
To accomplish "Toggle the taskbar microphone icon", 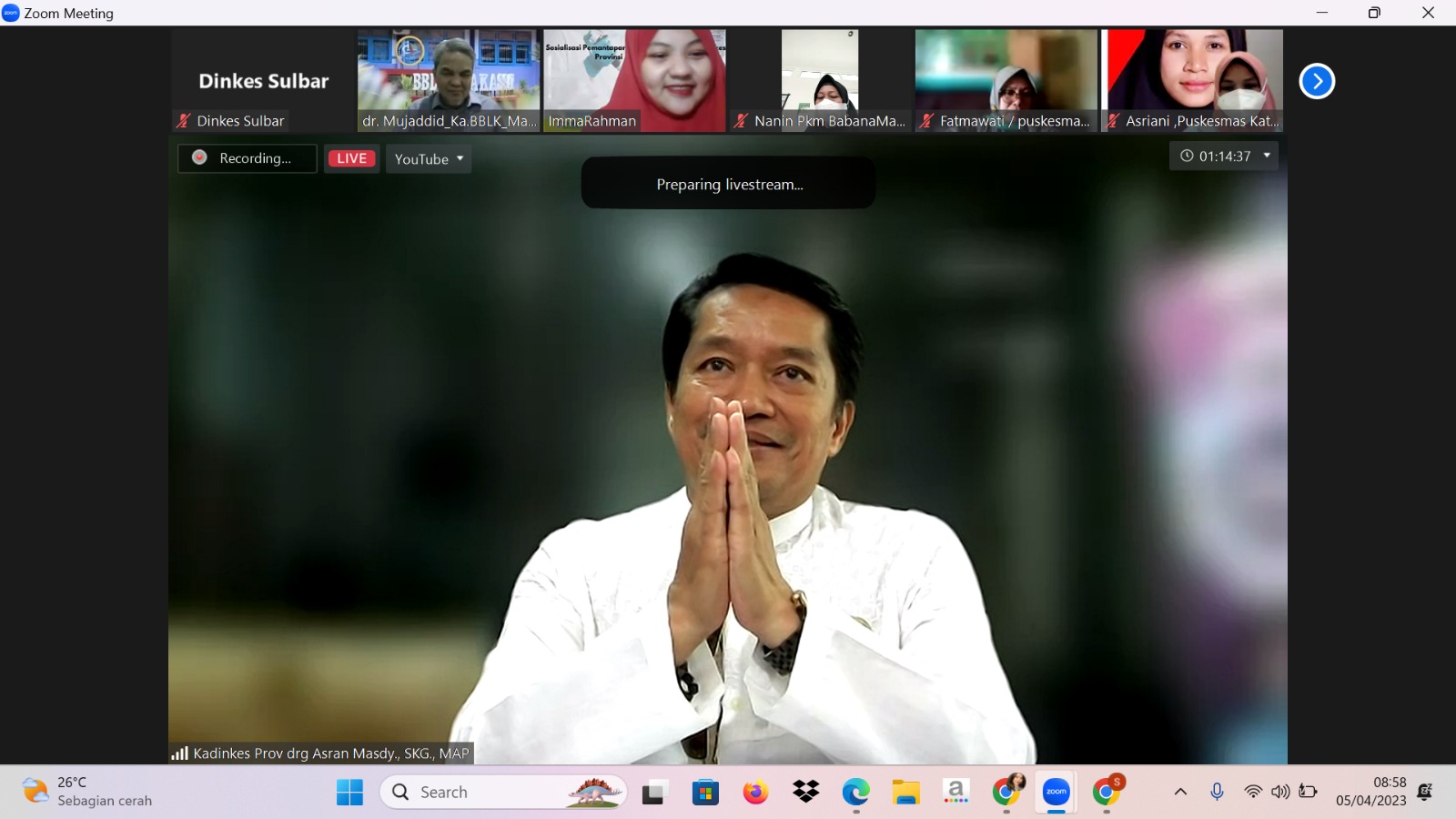I will point(1217,792).
